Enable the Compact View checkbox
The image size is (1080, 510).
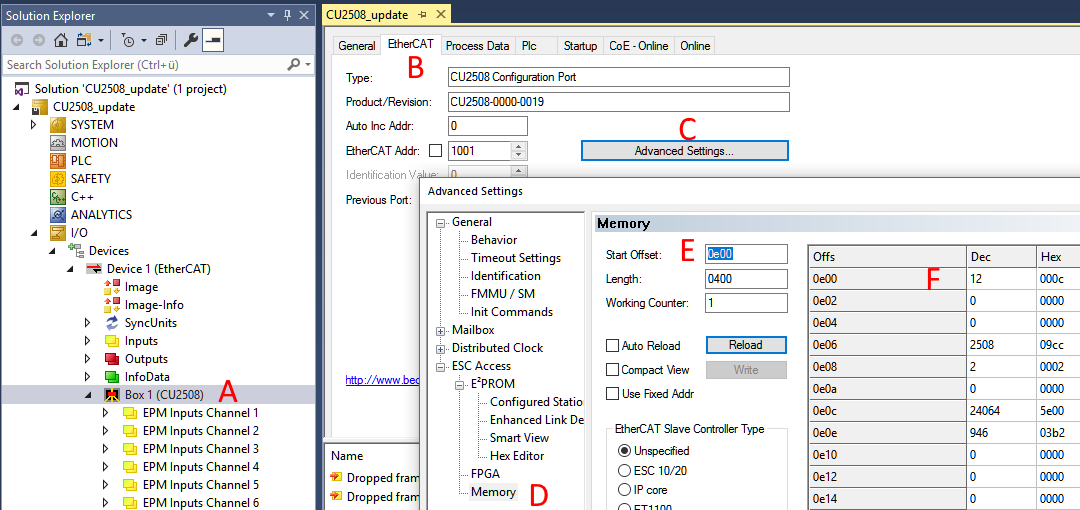(x=612, y=370)
